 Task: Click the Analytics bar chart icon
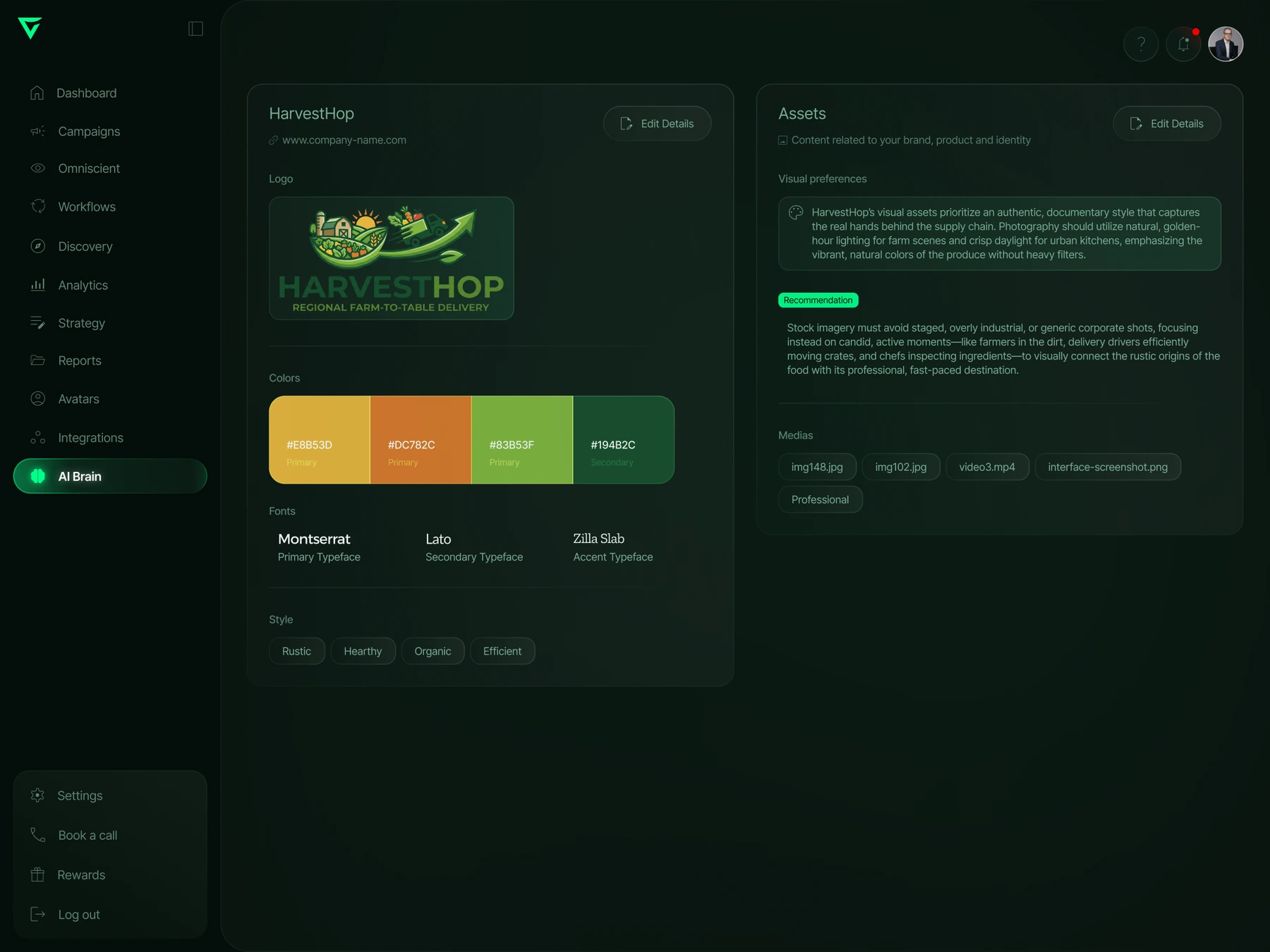[x=37, y=285]
